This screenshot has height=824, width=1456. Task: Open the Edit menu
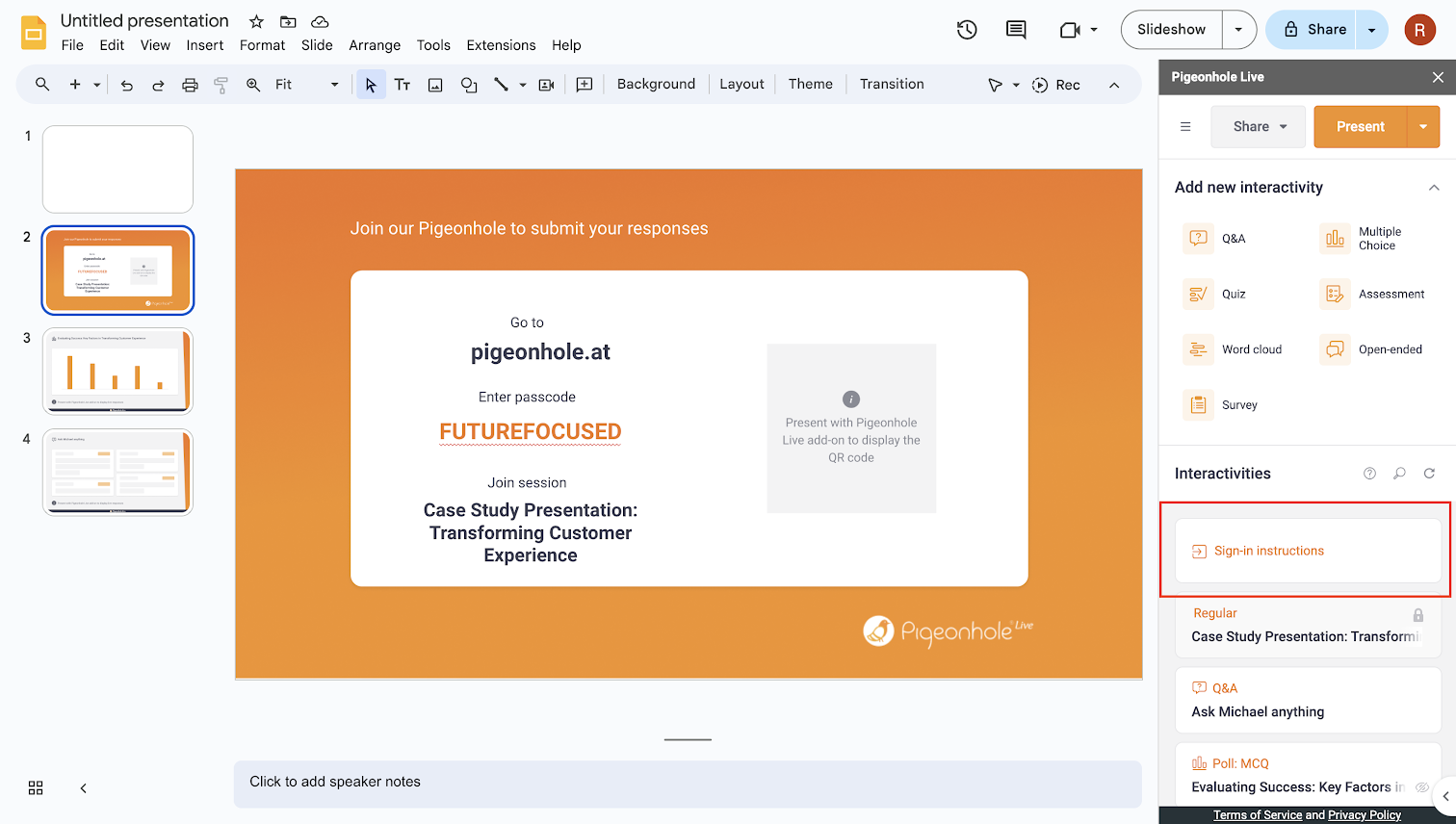click(x=112, y=45)
